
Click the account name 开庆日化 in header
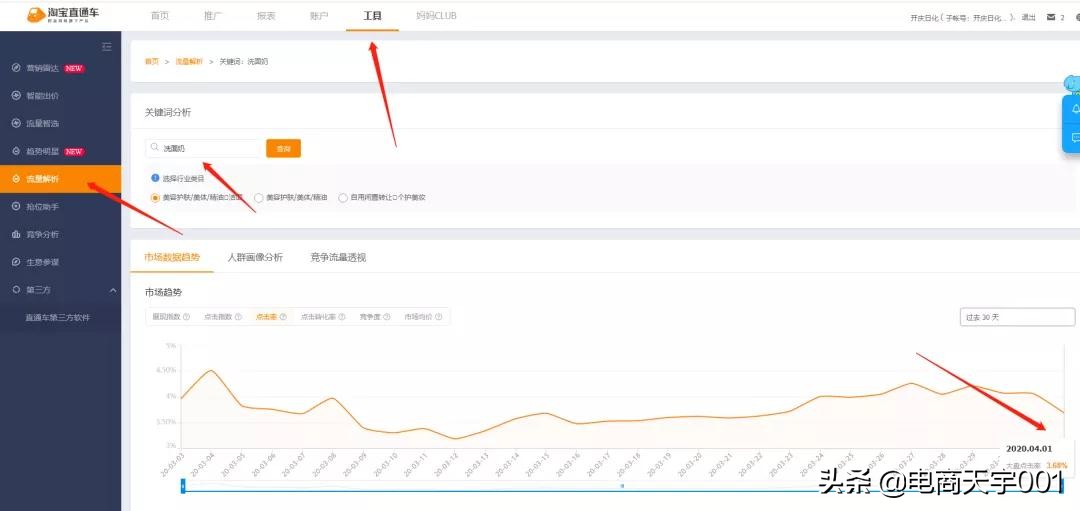[x=924, y=18]
